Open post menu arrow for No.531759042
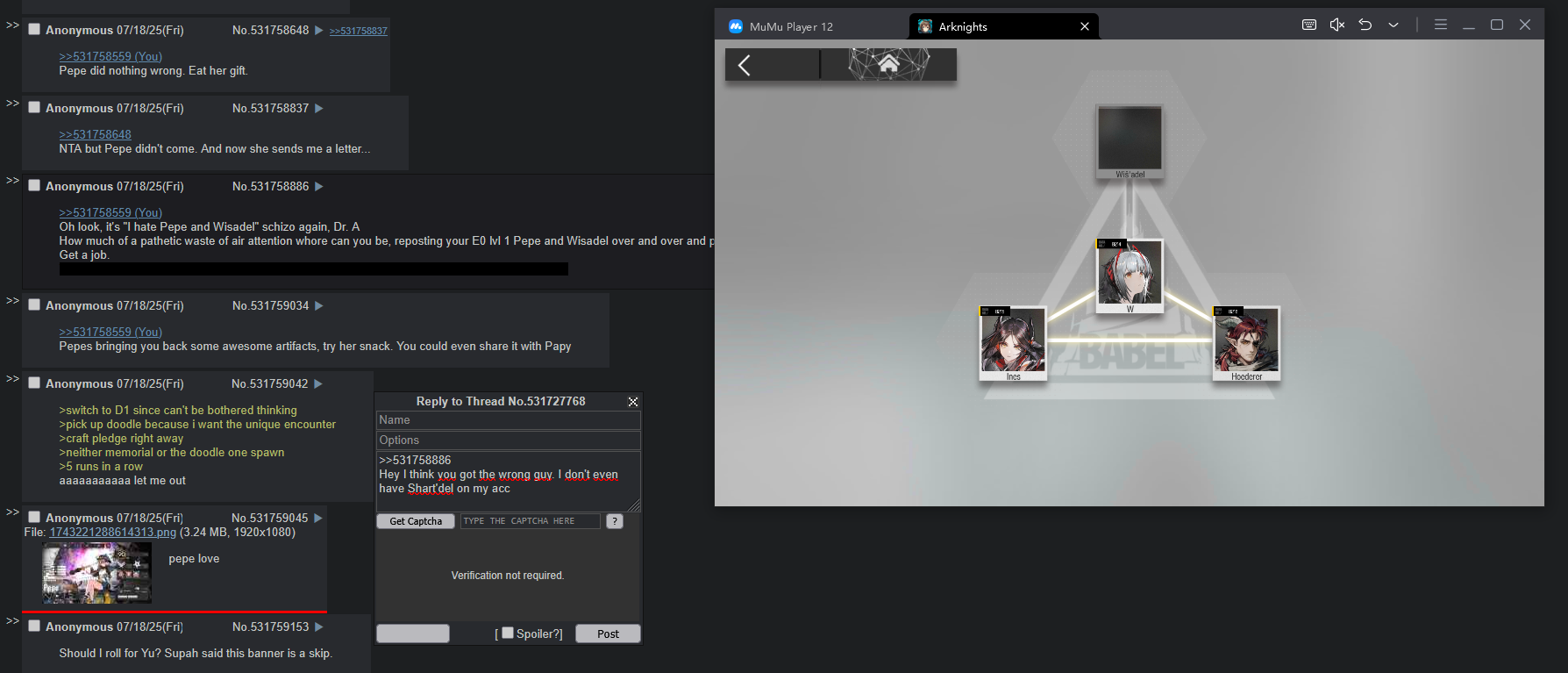Image resolution: width=1568 pixels, height=673 pixels. tap(318, 384)
